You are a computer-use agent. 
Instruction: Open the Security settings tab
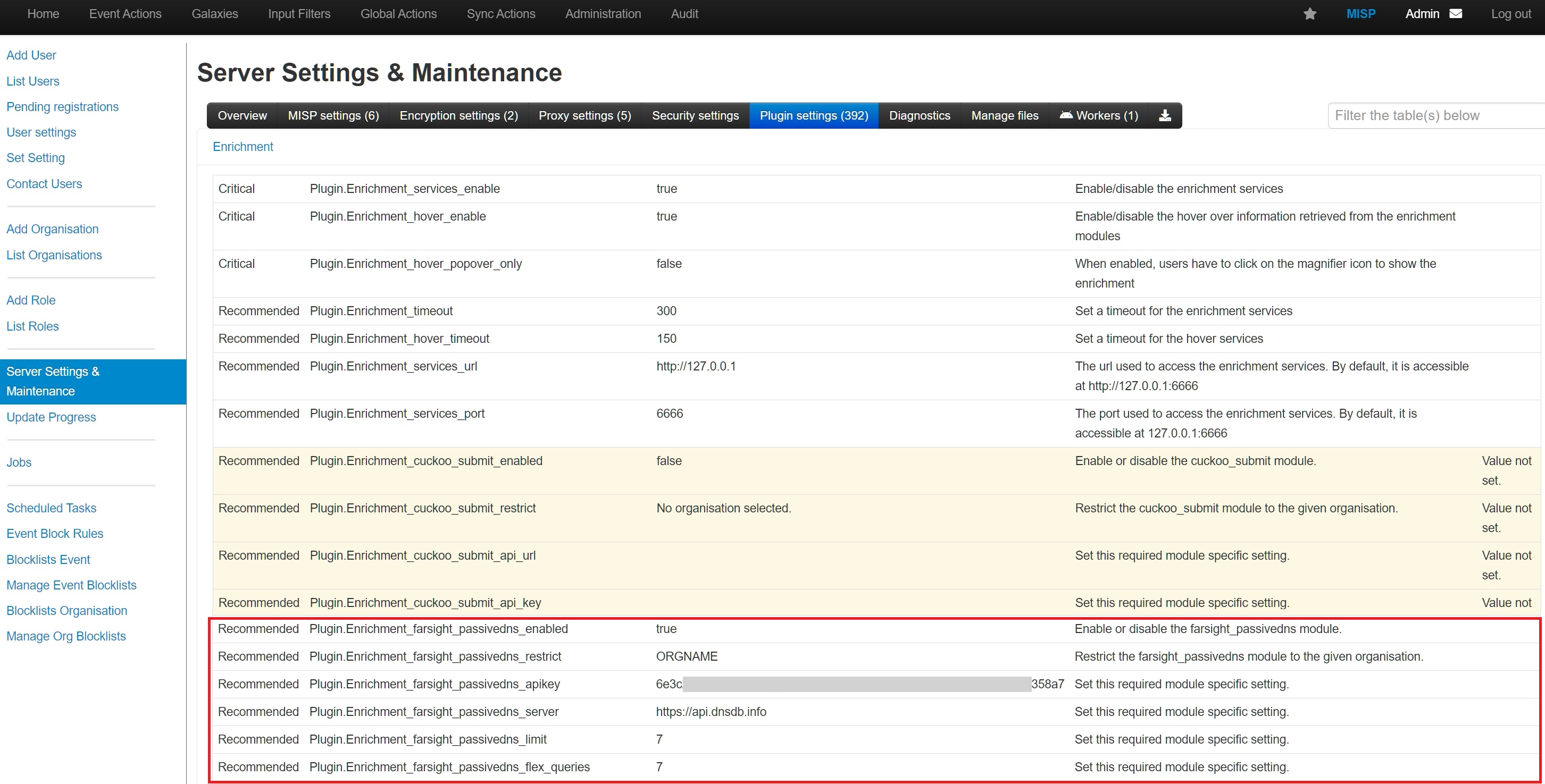[695, 115]
